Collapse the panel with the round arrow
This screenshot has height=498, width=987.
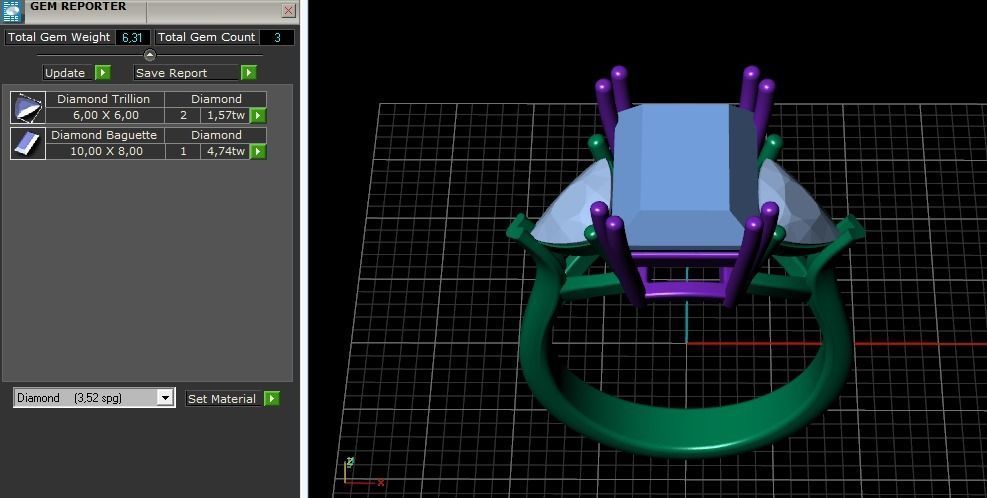click(x=150, y=55)
